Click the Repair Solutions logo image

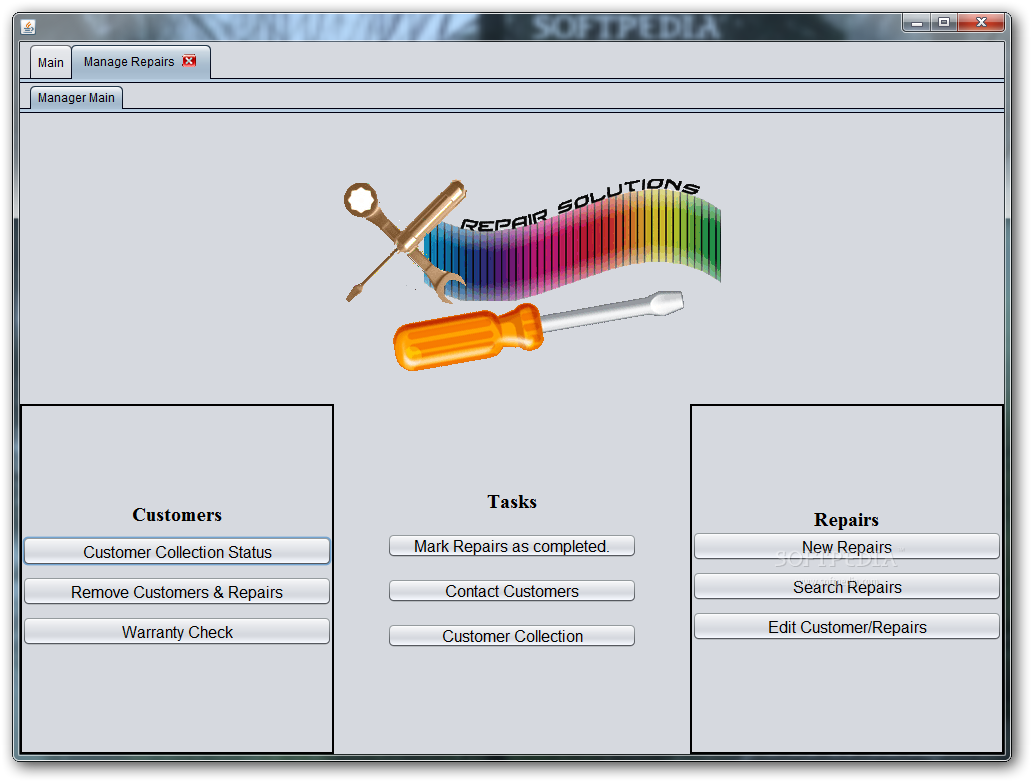pos(532,274)
